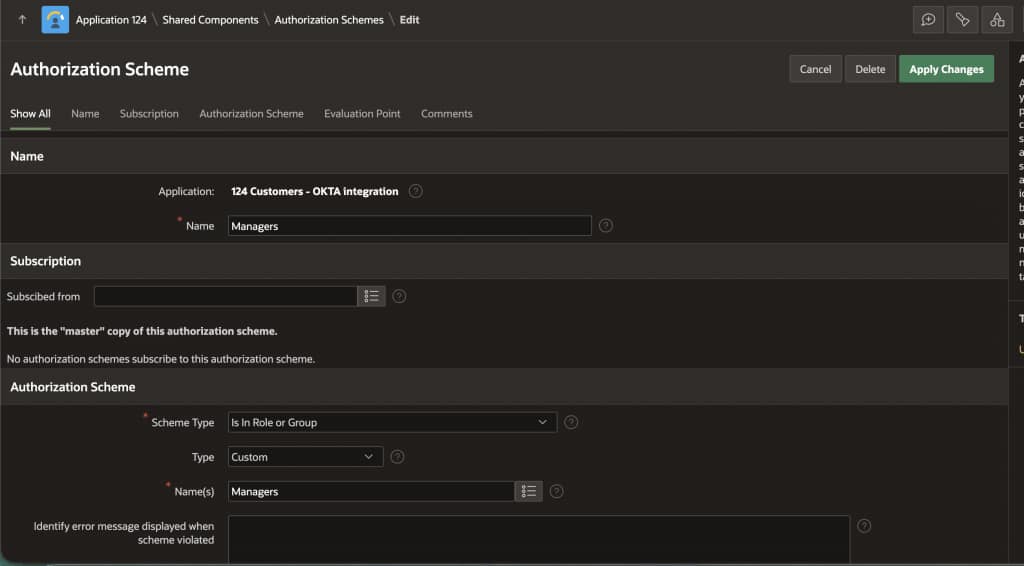Viewport: 1024px width, 566px height.
Task: Switch to the Show All tab
Action: (30, 114)
